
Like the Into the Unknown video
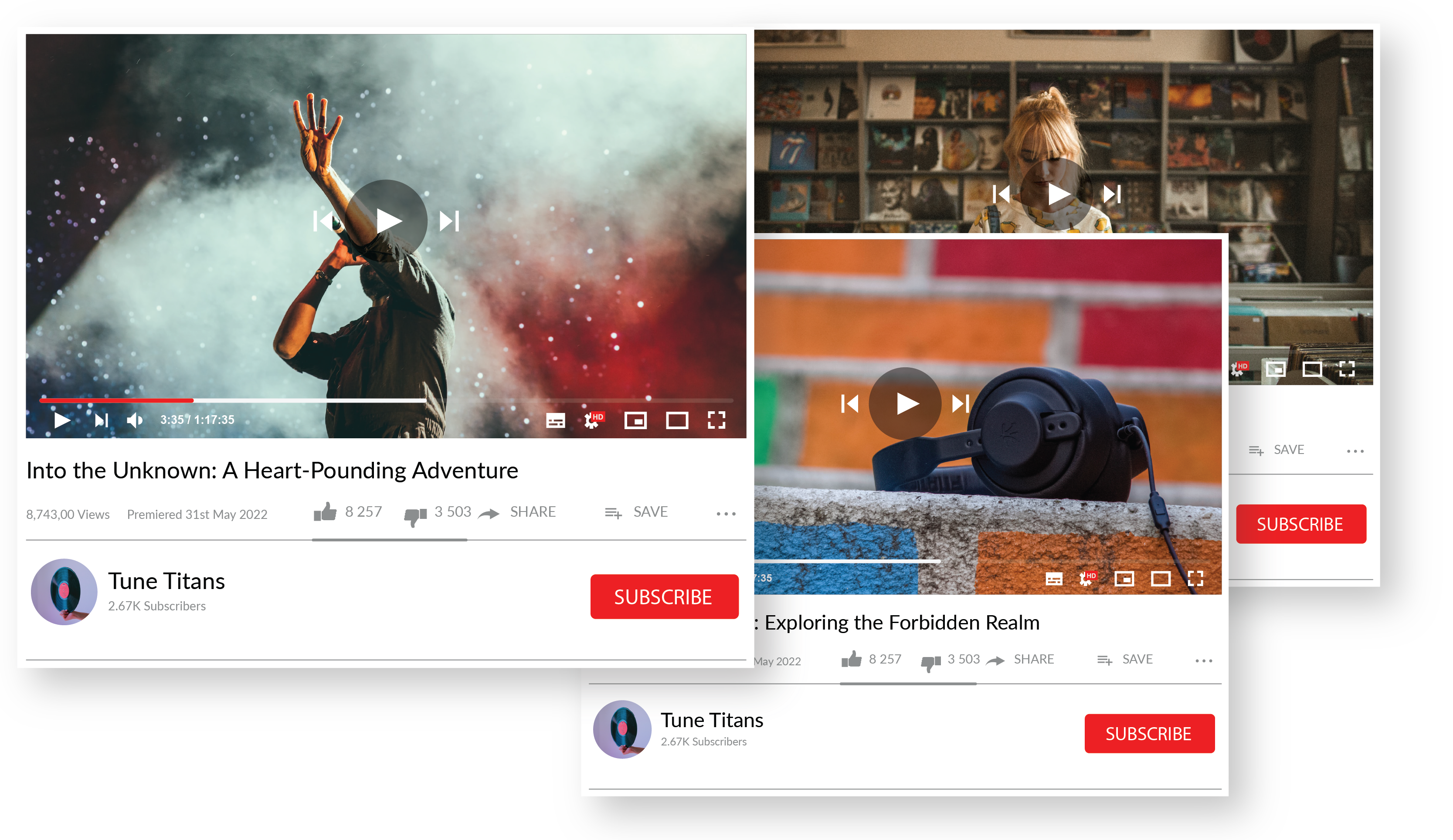click(325, 511)
